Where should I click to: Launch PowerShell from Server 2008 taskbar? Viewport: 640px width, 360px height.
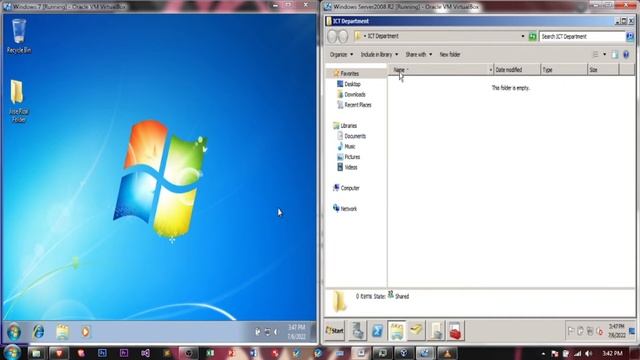point(378,331)
